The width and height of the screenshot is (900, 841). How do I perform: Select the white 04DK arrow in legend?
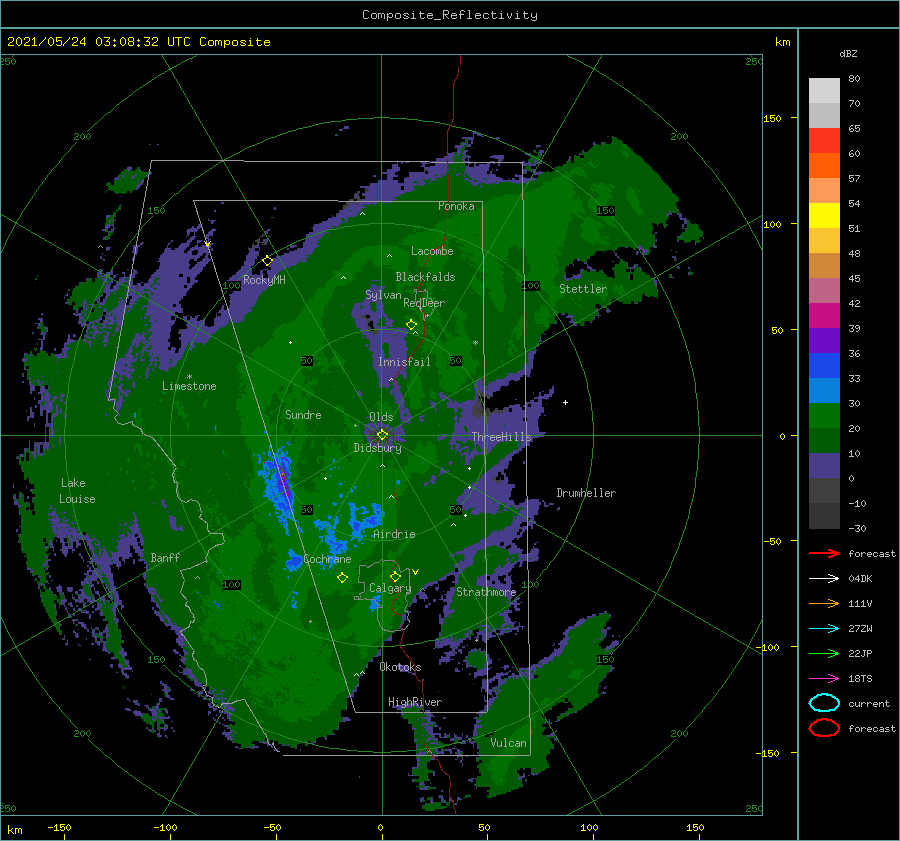(824, 578)
